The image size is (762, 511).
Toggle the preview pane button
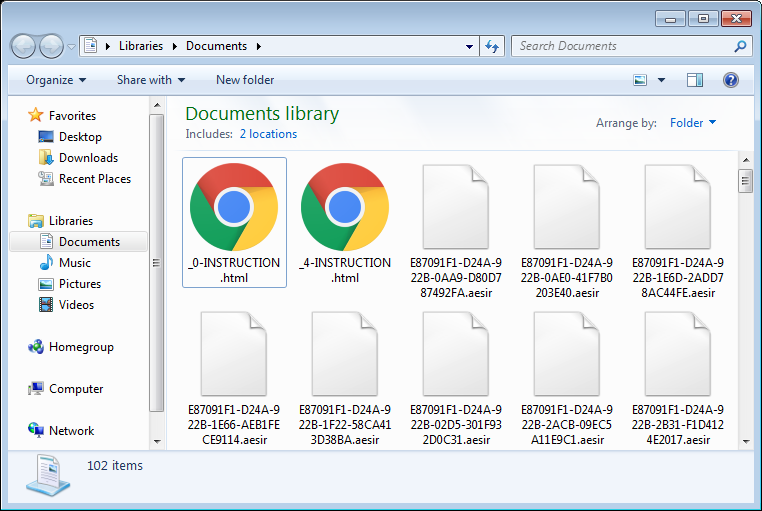(x=695, y=80)
